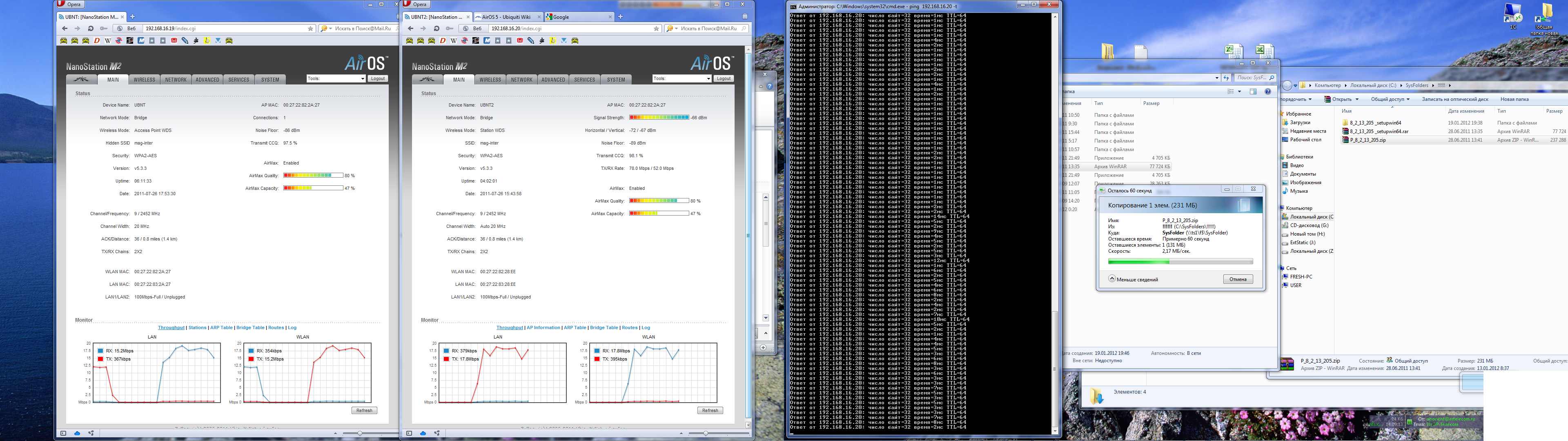1568x441 pixels.
Task: Open the Ubiquiti logo tab on UBNT AirOS page
Action: click(81, 79)
